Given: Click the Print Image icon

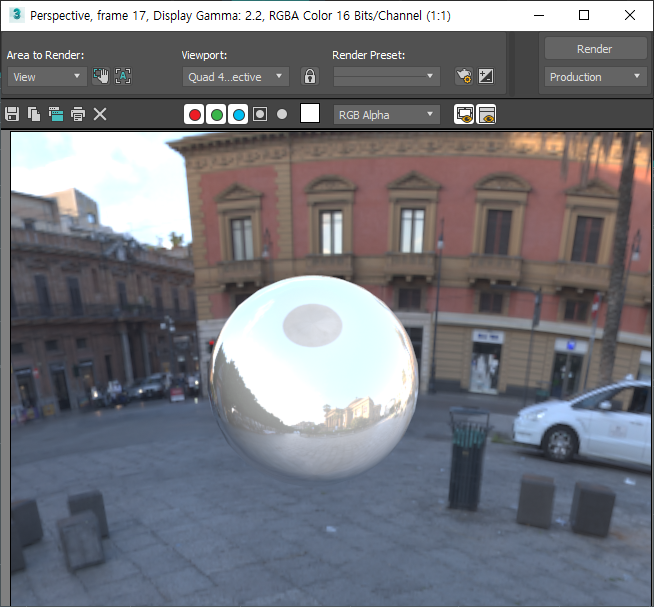Looking at the screenshot, I should (x=78, y=114).
